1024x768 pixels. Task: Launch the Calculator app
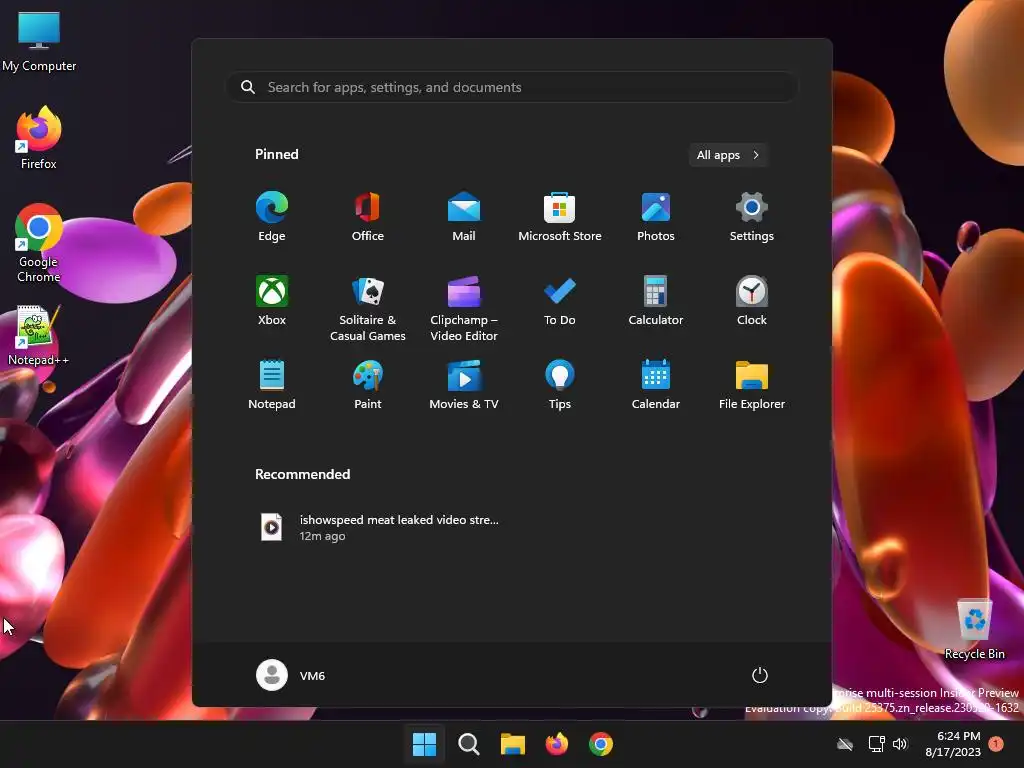coord(656,300)
